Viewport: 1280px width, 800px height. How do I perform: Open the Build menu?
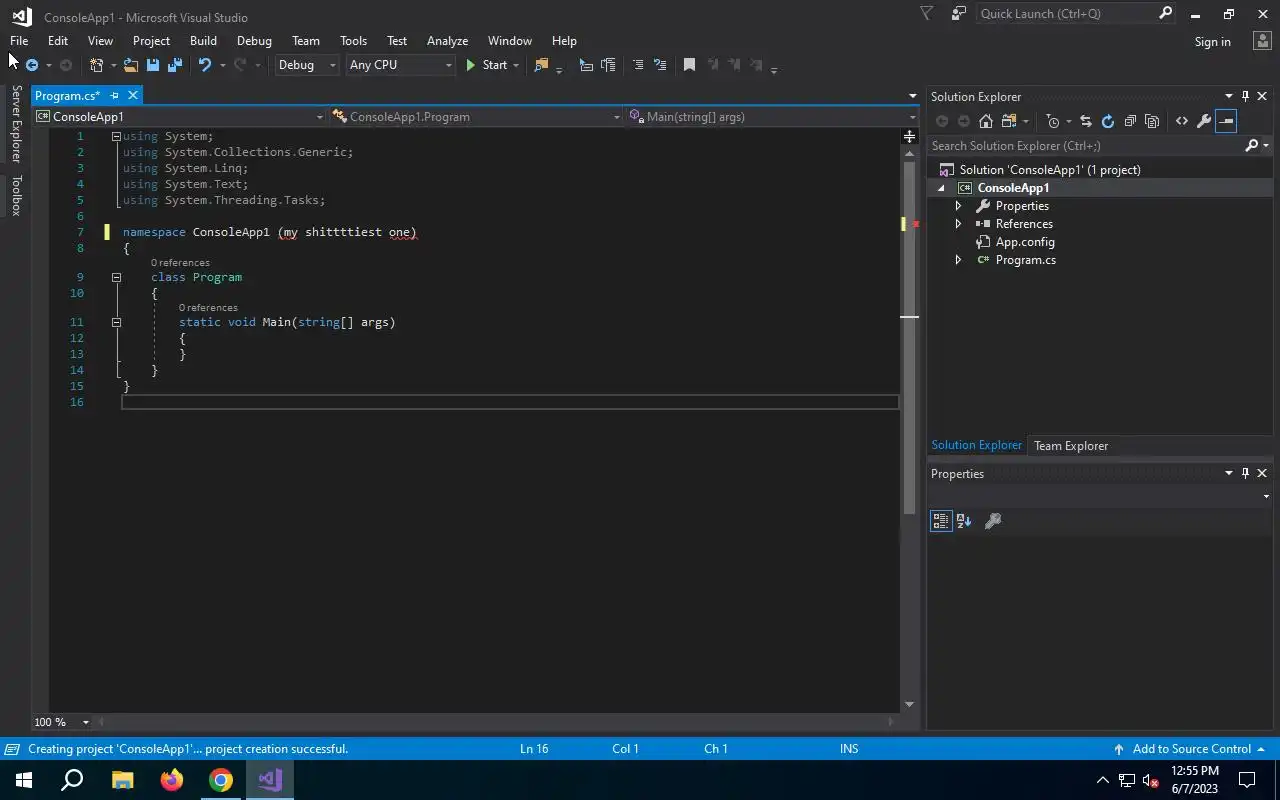(203, 41)
